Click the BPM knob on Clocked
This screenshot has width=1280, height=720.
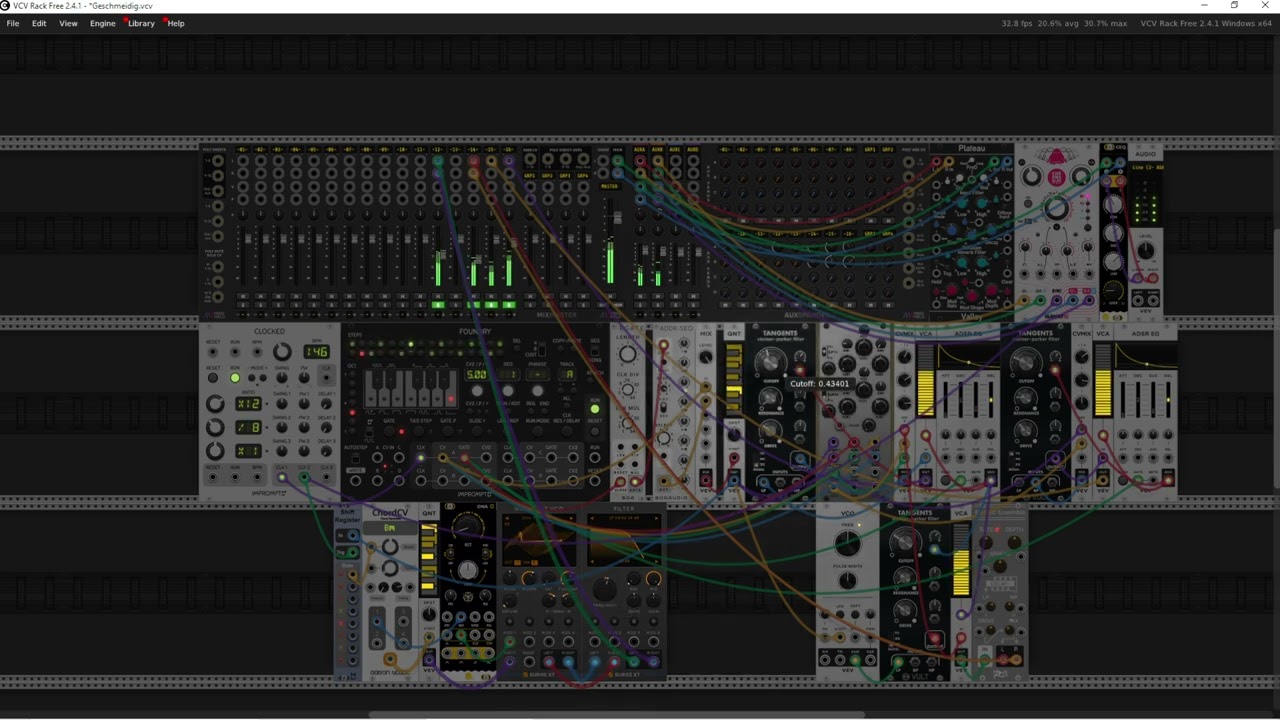pos(282,352)
